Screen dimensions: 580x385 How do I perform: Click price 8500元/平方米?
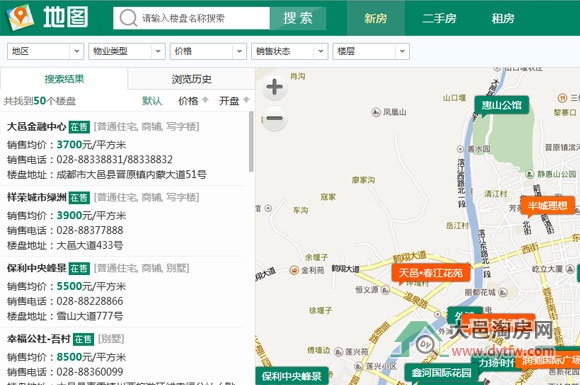coord(91,357)
